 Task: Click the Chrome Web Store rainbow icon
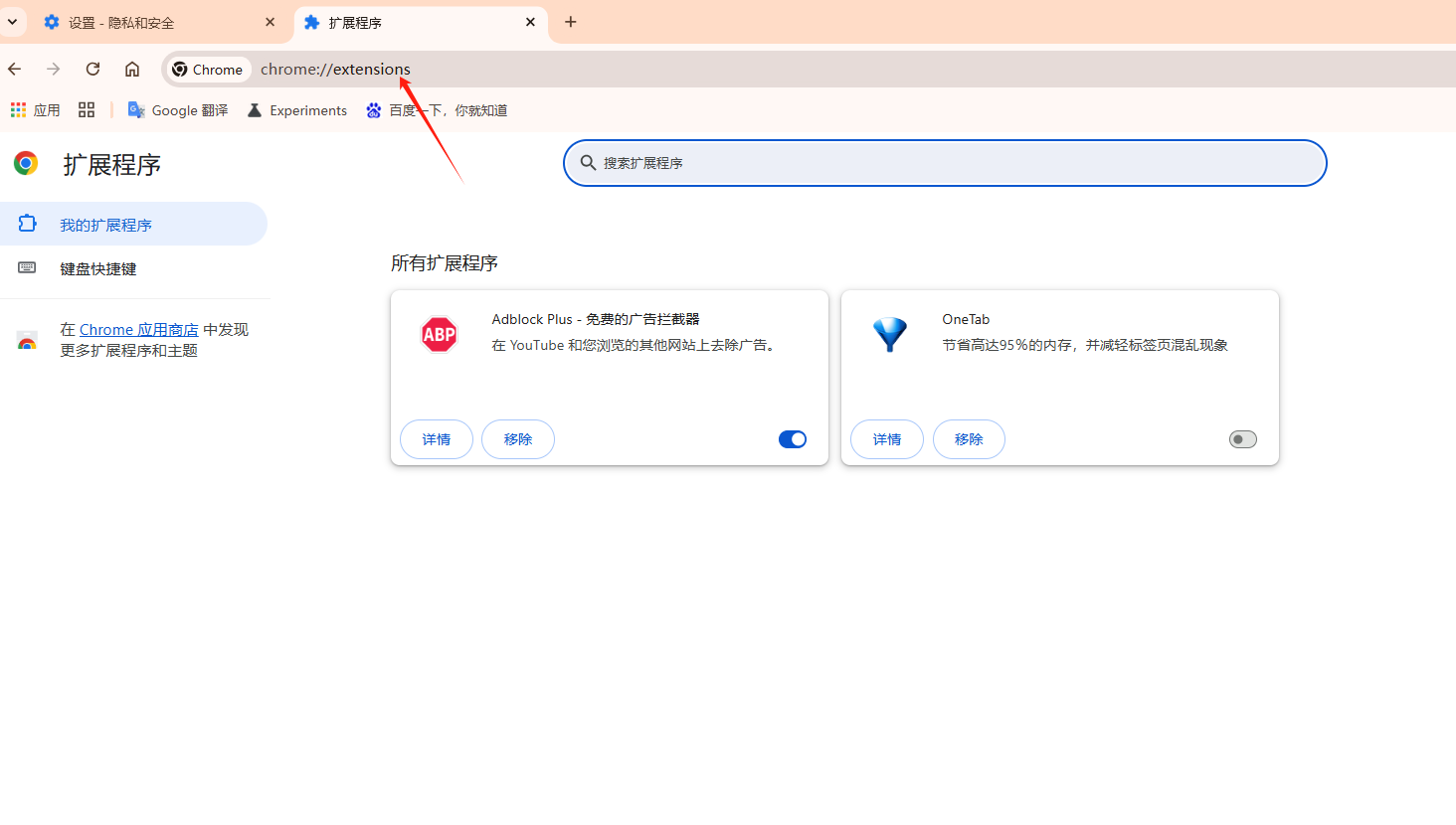[27, 341]
